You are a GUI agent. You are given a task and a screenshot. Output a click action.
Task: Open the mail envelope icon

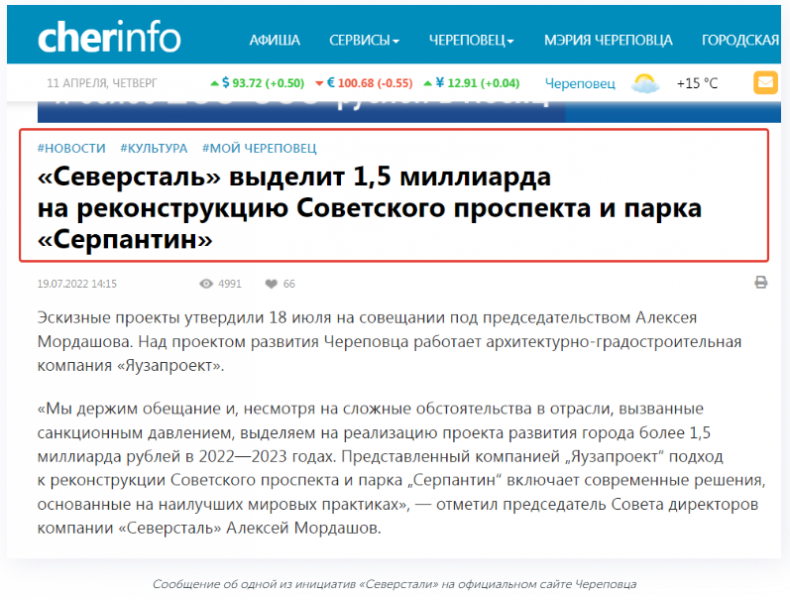click(765, 82)
